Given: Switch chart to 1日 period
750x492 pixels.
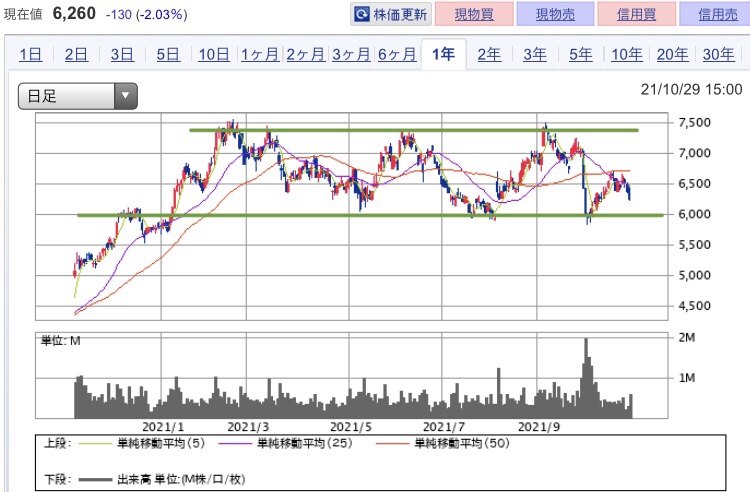Looking at the screenshot, I should 31,55.
